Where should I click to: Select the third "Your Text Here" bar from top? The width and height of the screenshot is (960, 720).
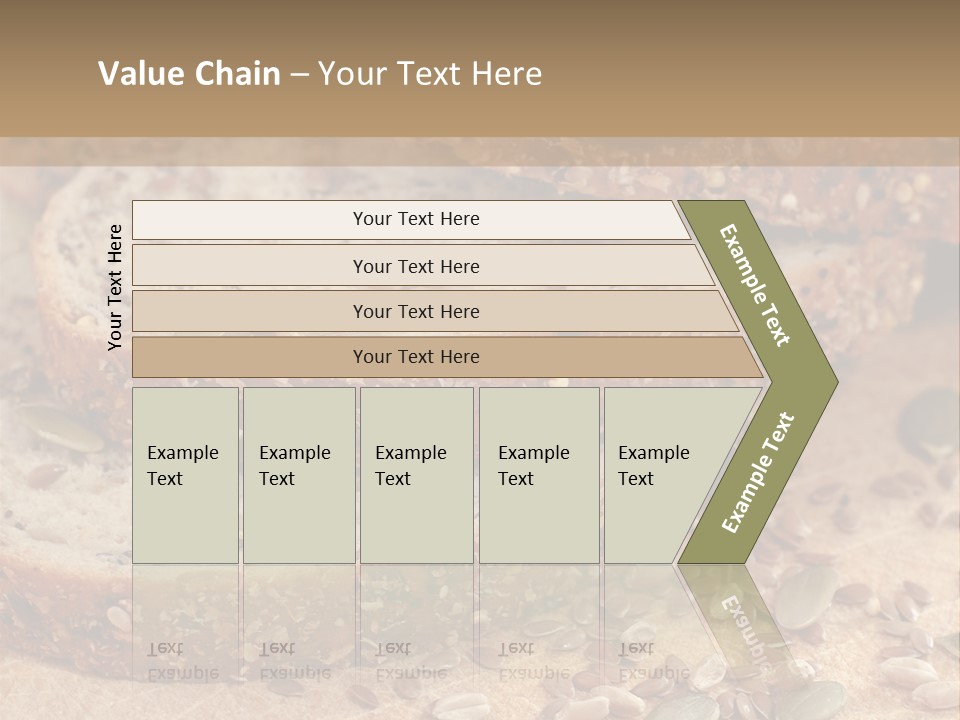416,311
